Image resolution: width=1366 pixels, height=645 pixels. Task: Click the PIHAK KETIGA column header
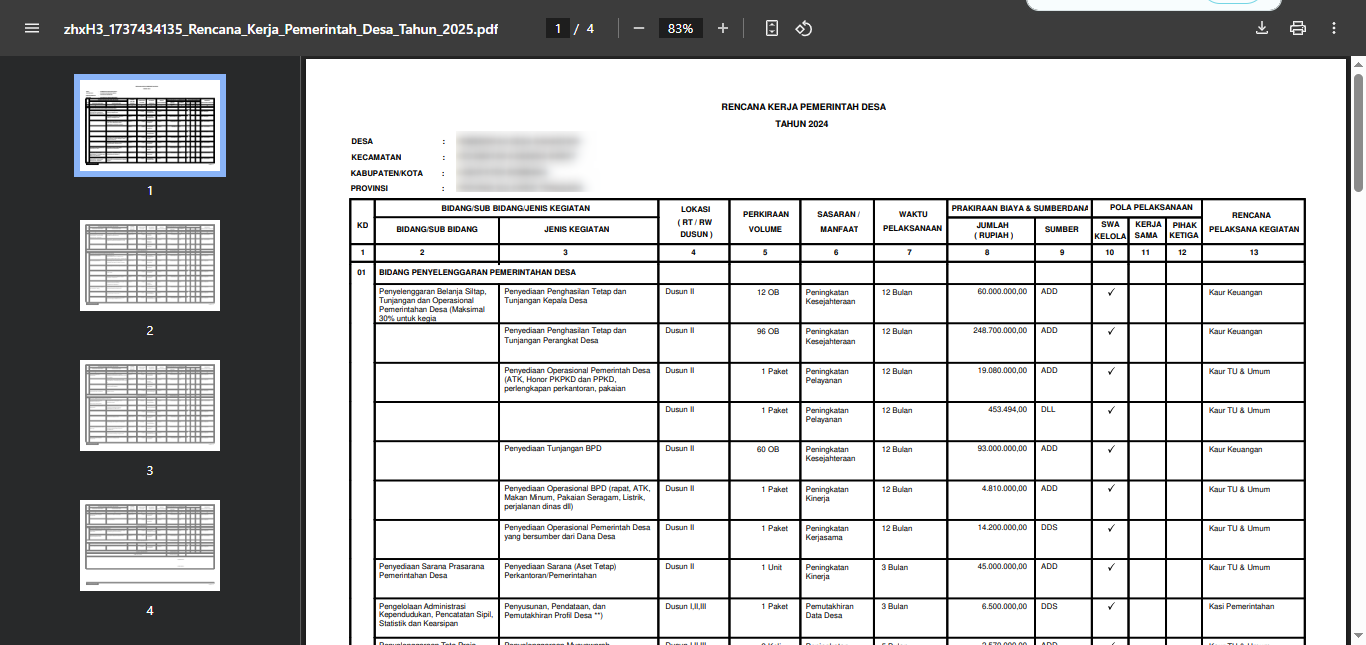1184,230
